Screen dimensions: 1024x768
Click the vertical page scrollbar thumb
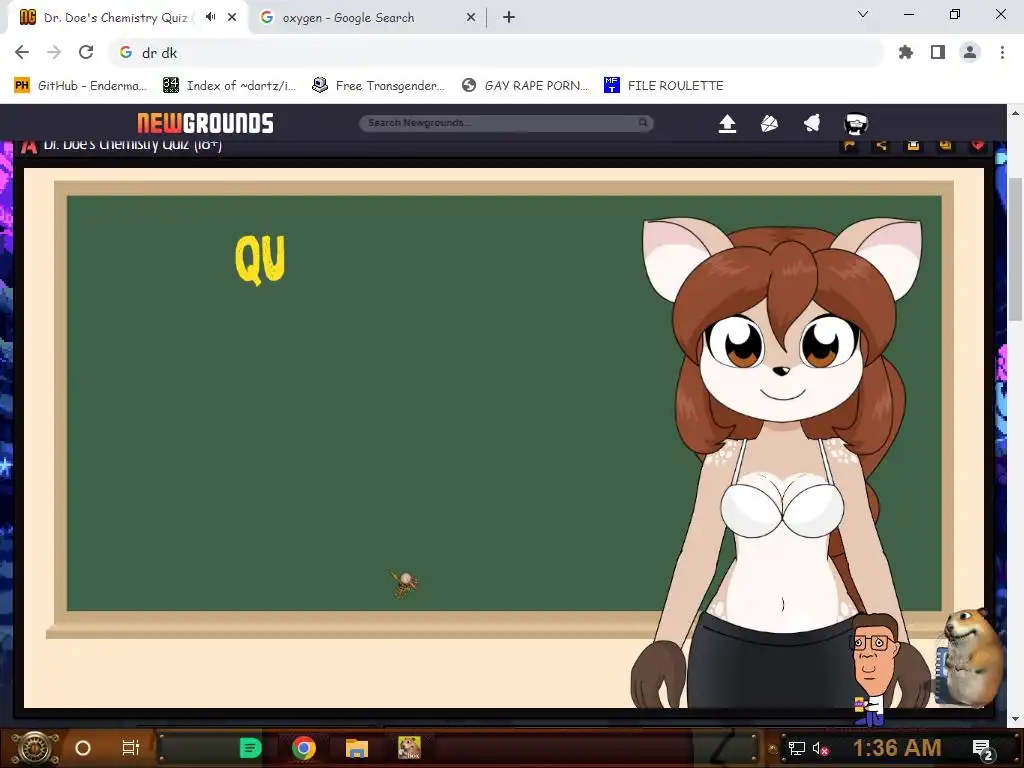pos(1016,249)
